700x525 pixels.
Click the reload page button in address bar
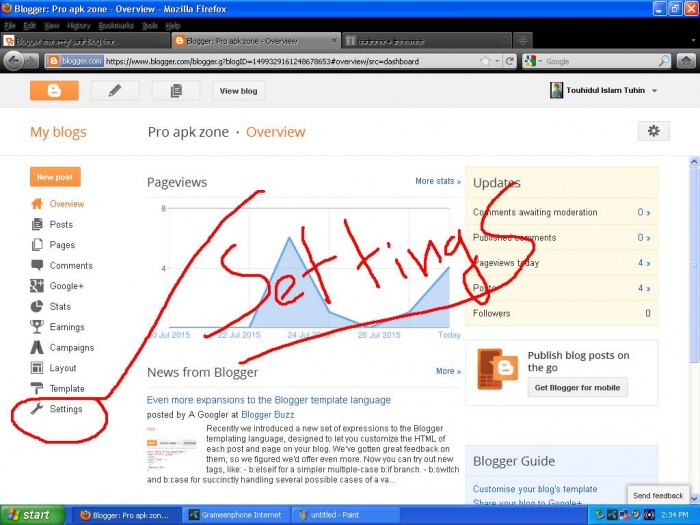pyautogui.click(x=509, y=61)
